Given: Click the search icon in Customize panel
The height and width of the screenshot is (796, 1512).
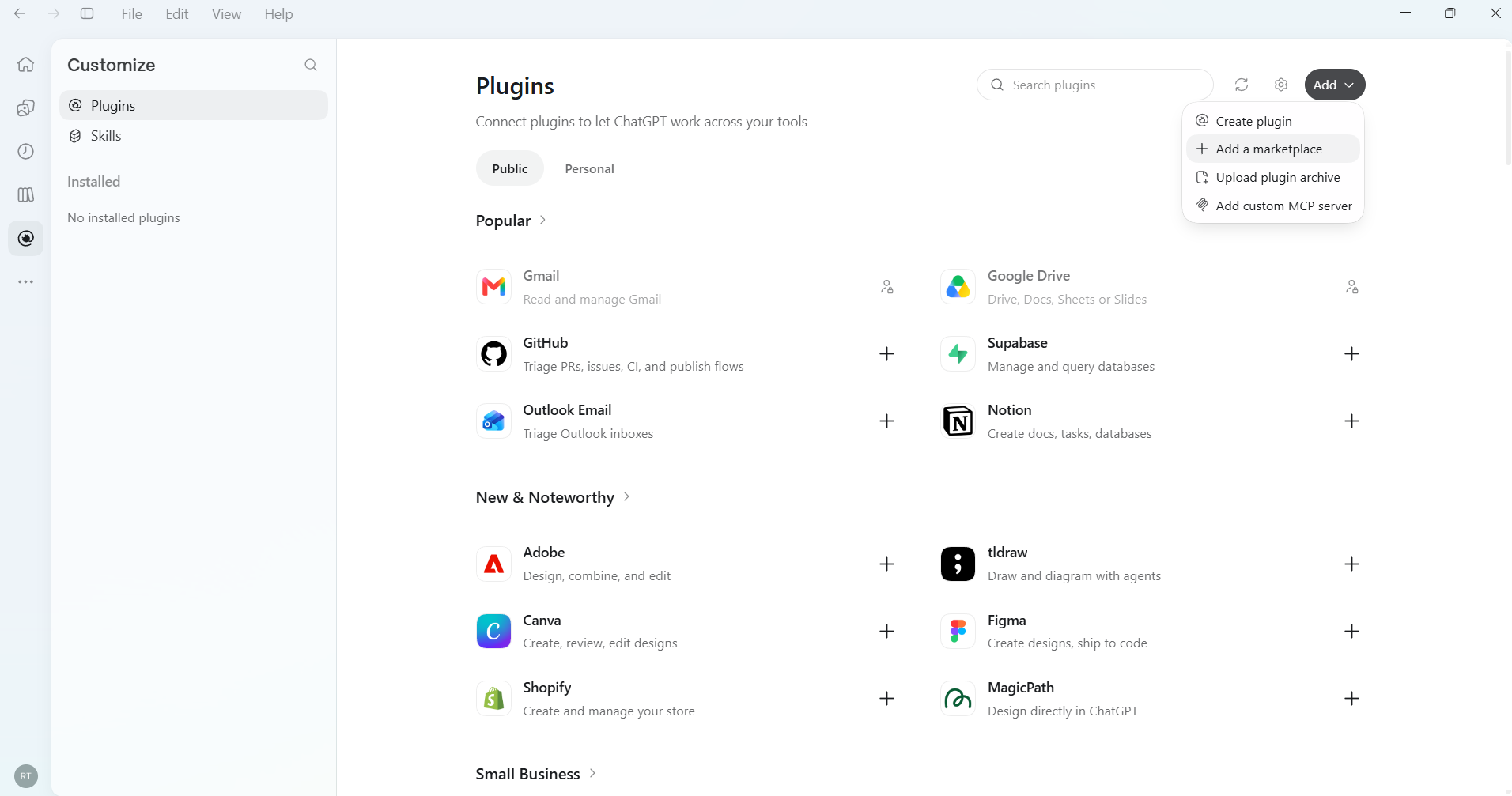Looking at the screenshot, I should (x=311, y=65).
